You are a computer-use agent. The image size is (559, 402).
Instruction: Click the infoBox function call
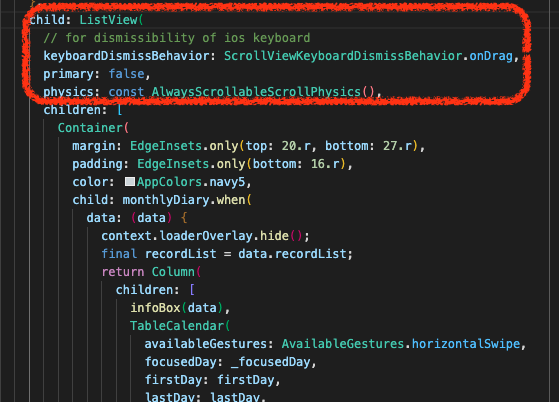pos(155,308)
